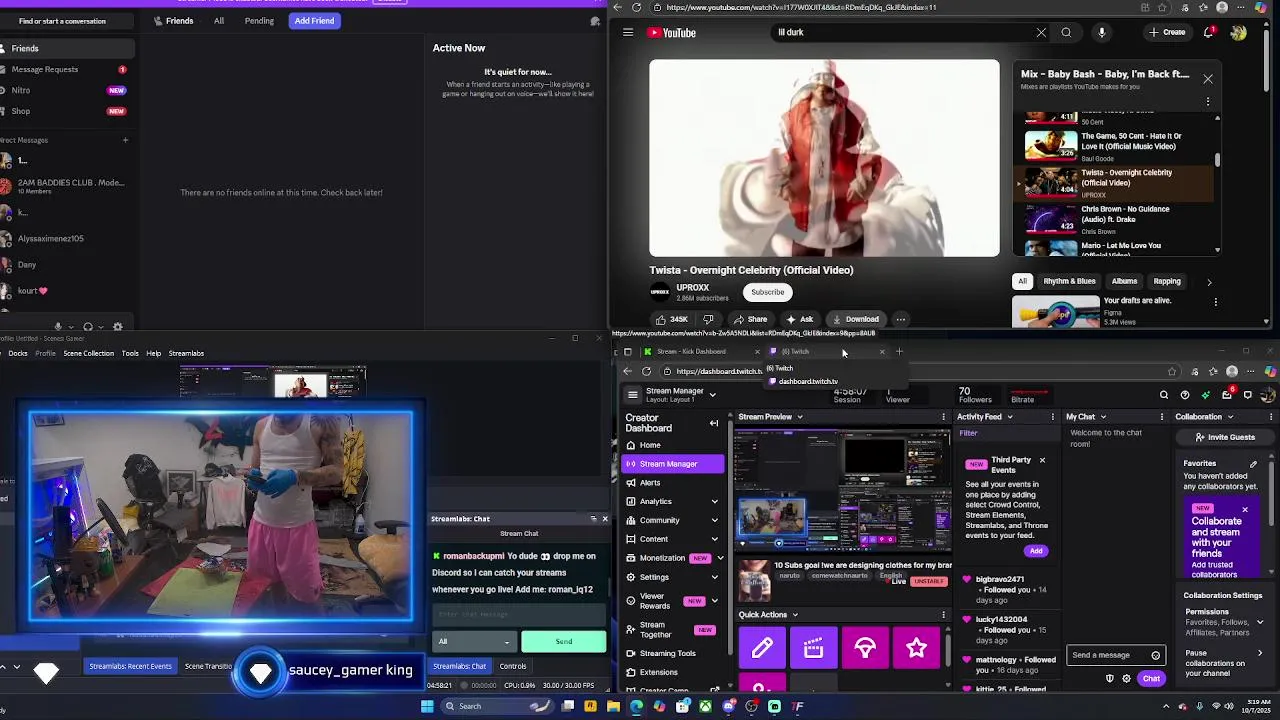This screenshot has width=1280, height=720.
Task: Subscribe to the UPROXX channel
Action: [x=768, y=292]
